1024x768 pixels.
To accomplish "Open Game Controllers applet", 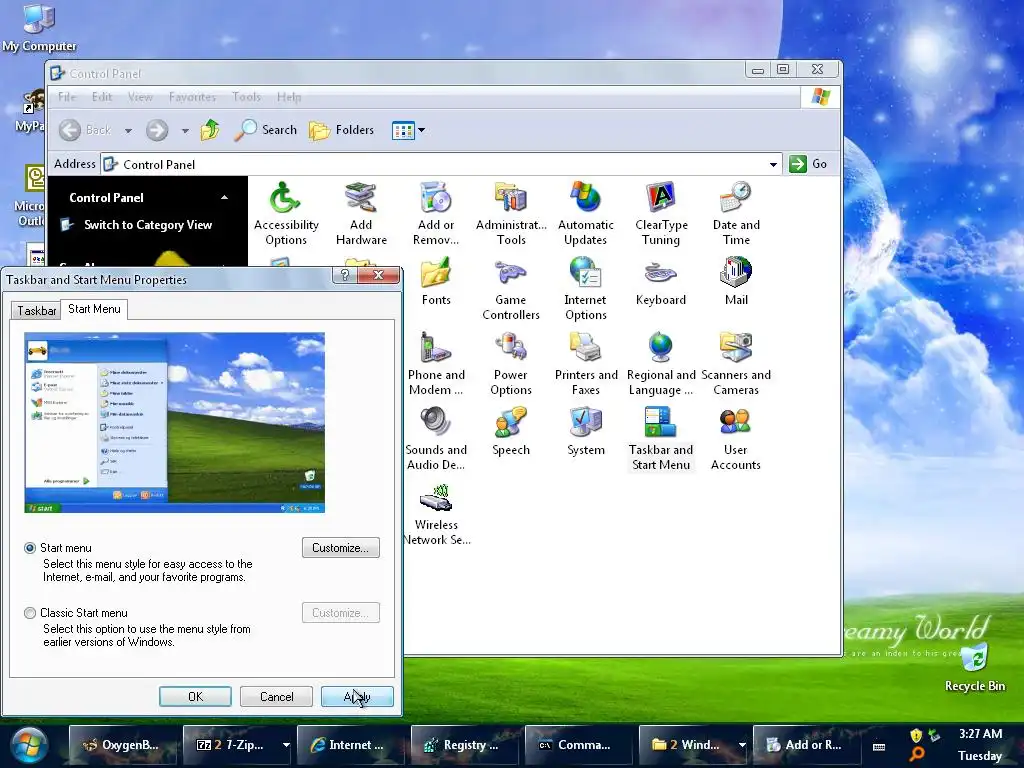I will pos(511,289).
